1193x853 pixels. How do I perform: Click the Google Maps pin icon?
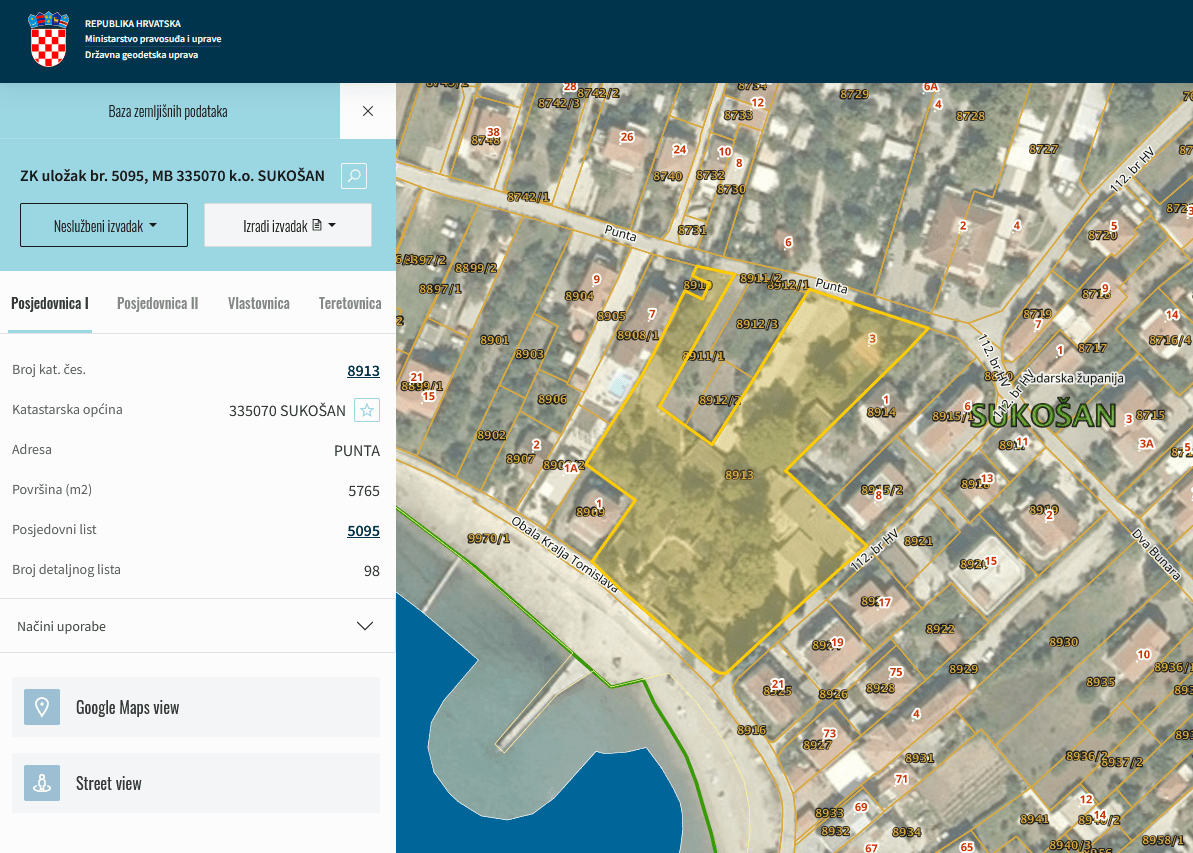42,707
